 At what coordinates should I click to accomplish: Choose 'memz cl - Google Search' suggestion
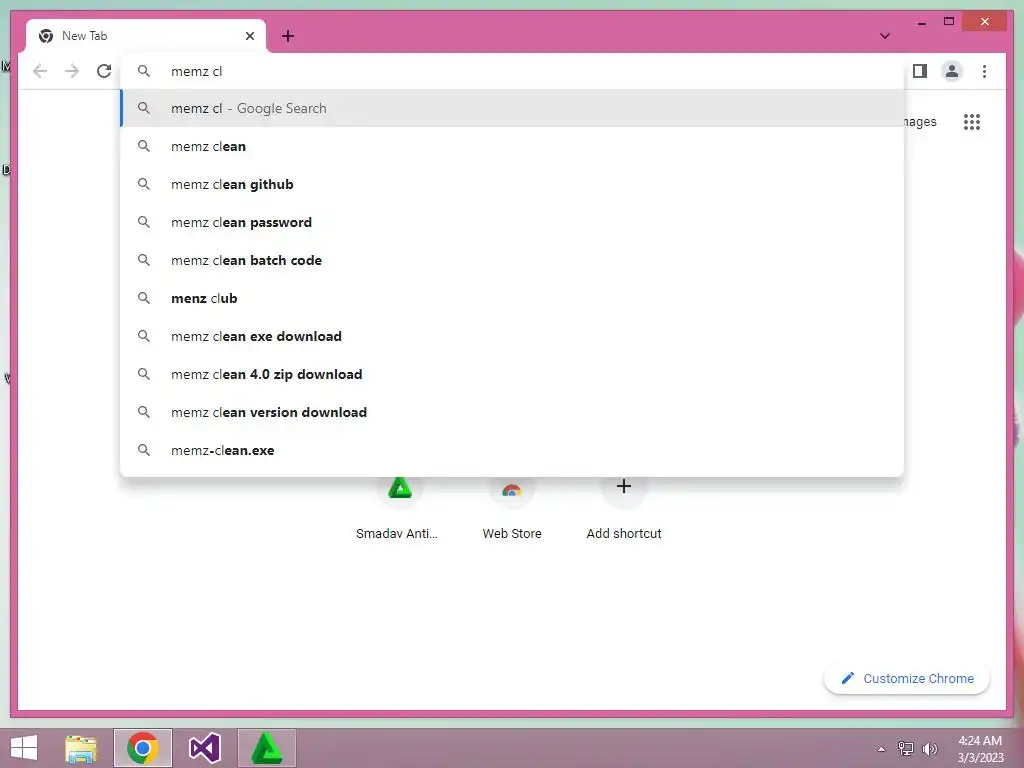(x=513, y=108)
